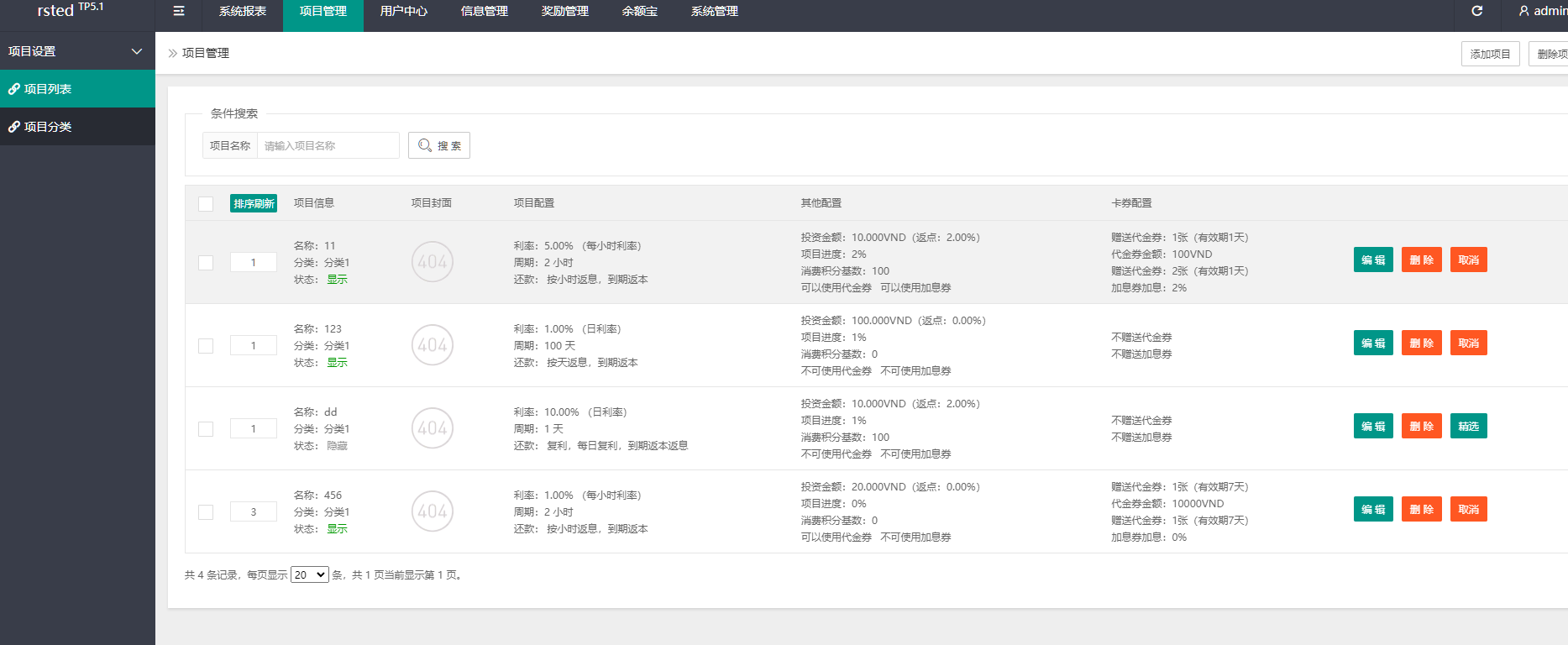Click the hamburger sidebar collapse icon

pyautogui.click(x=179, y=12)
